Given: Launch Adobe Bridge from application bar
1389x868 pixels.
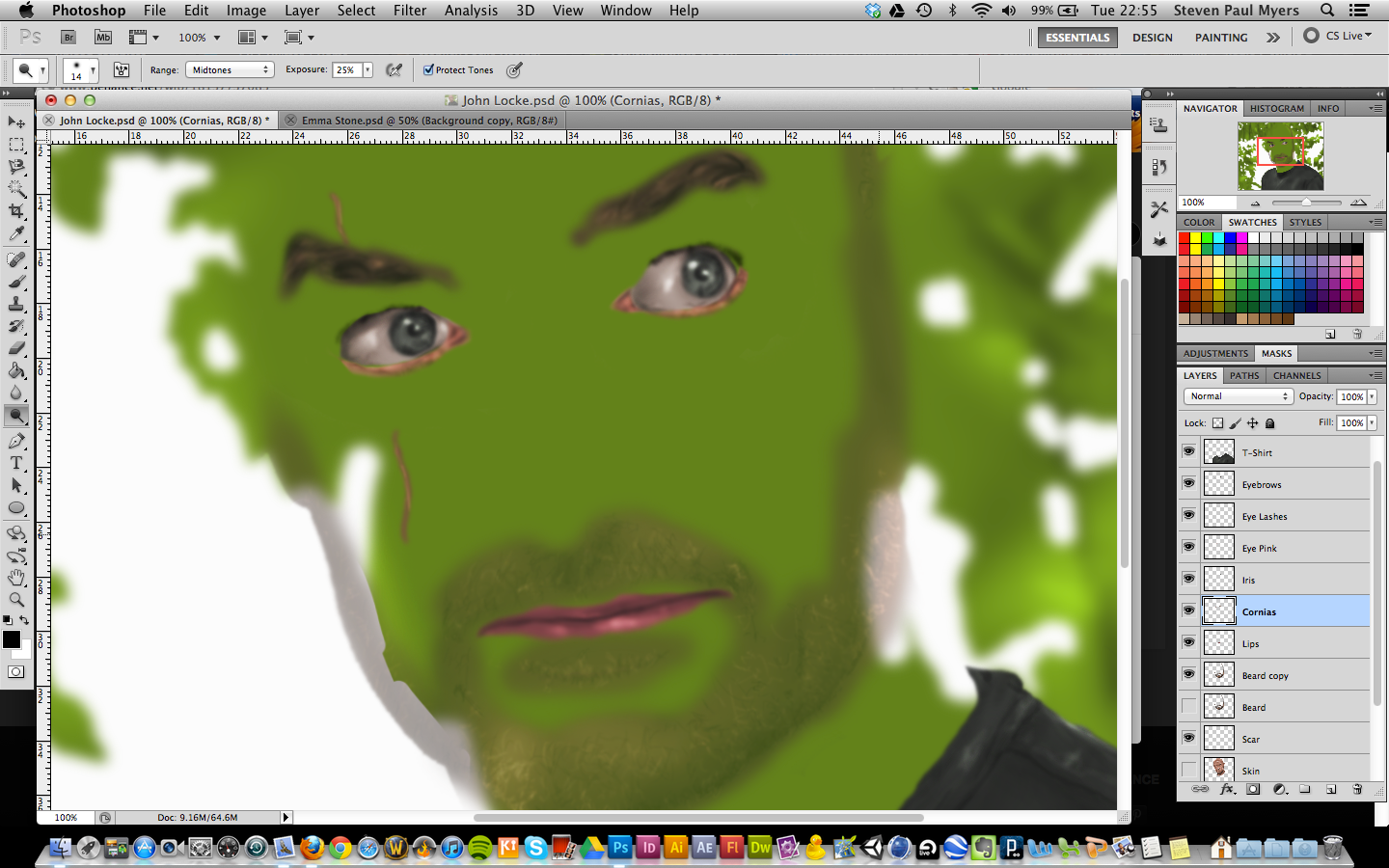Looking at the screenshot, I should pyautogui.click(x=68, y=37).
